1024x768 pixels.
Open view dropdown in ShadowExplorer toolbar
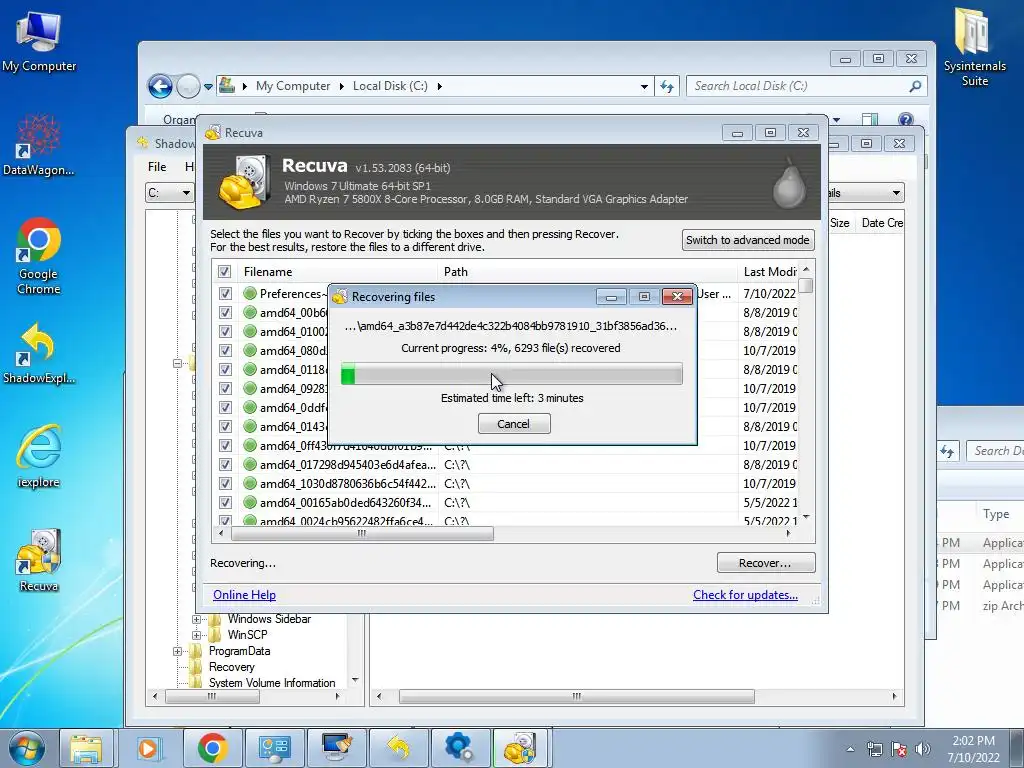(896, 193)
